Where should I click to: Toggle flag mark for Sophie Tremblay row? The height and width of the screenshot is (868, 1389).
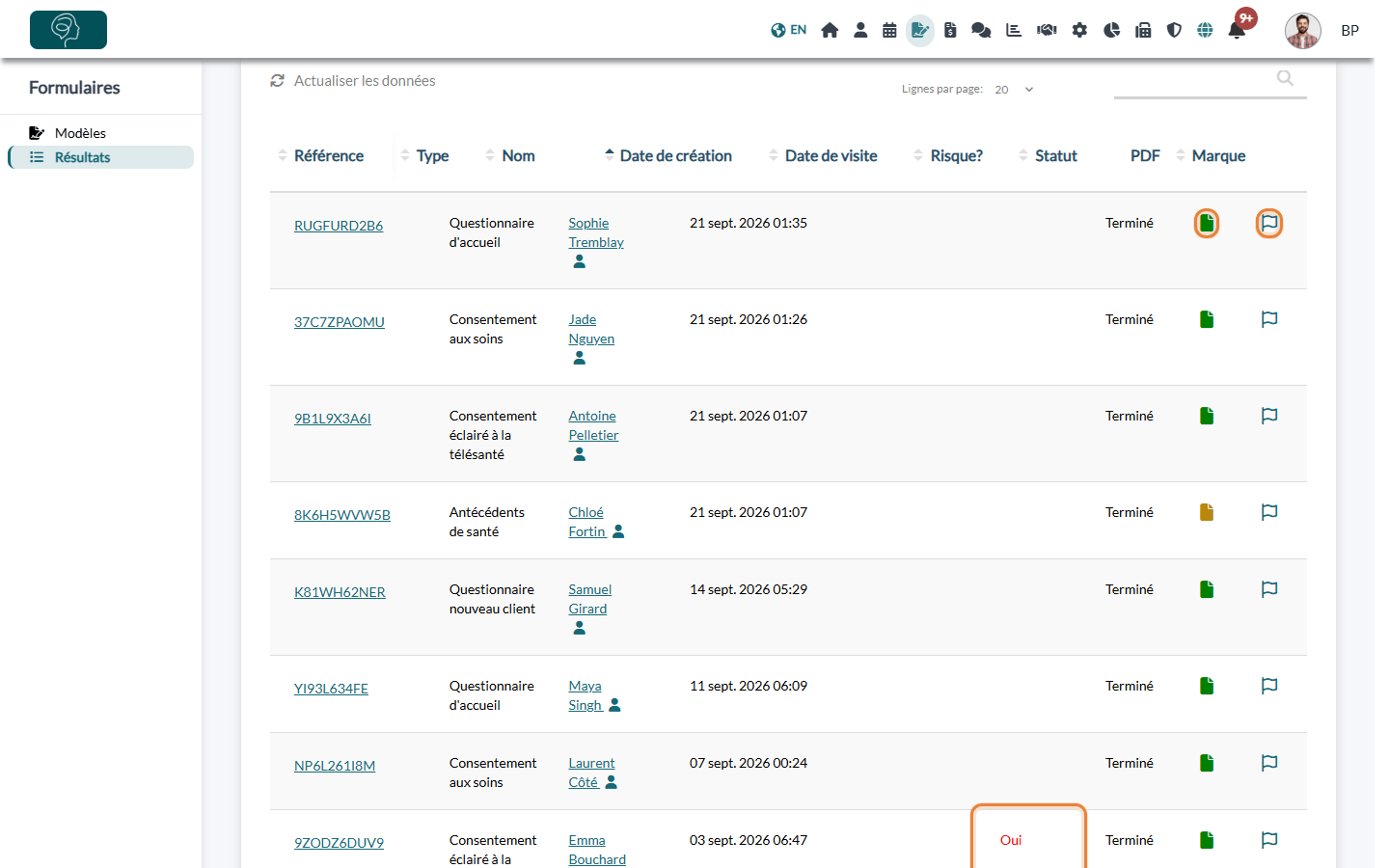coord(1269,224)
